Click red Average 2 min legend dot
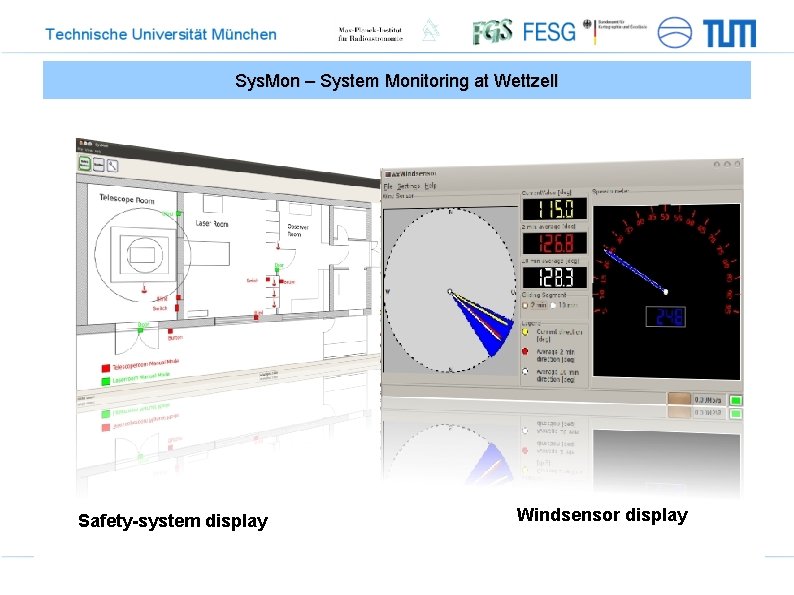The width and height of the screenshot is (794, 595). point(525,351)
